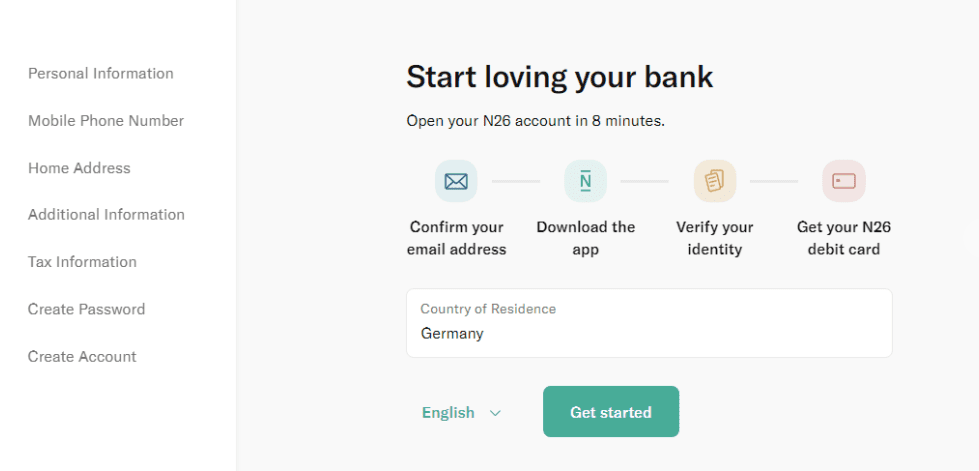The image size is (979, 471).
Task: Click the envelope email confirmation icon
Action: tap(456, 181)
